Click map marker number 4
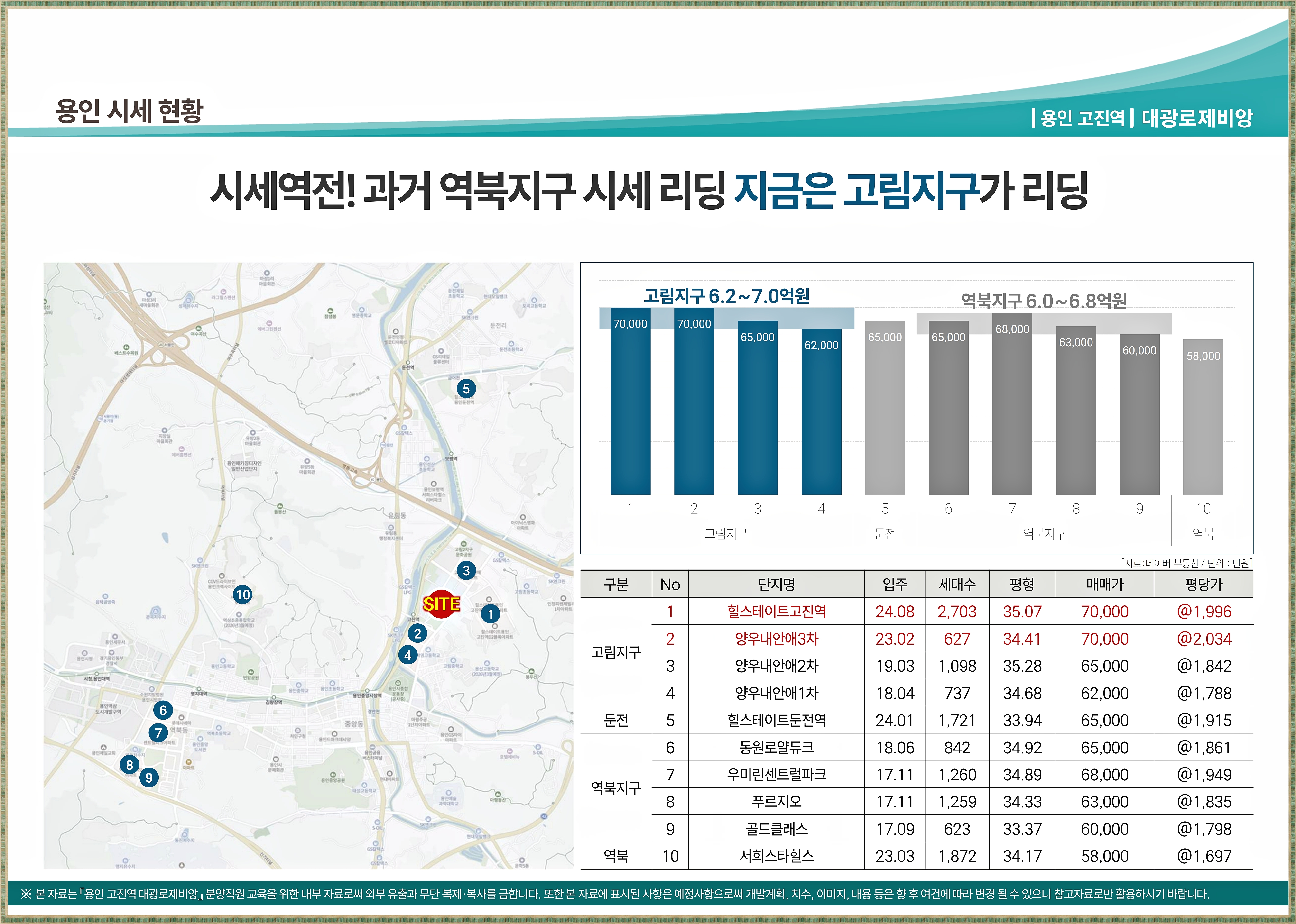This screenshot has height=924, width=1296. (407, 655)
